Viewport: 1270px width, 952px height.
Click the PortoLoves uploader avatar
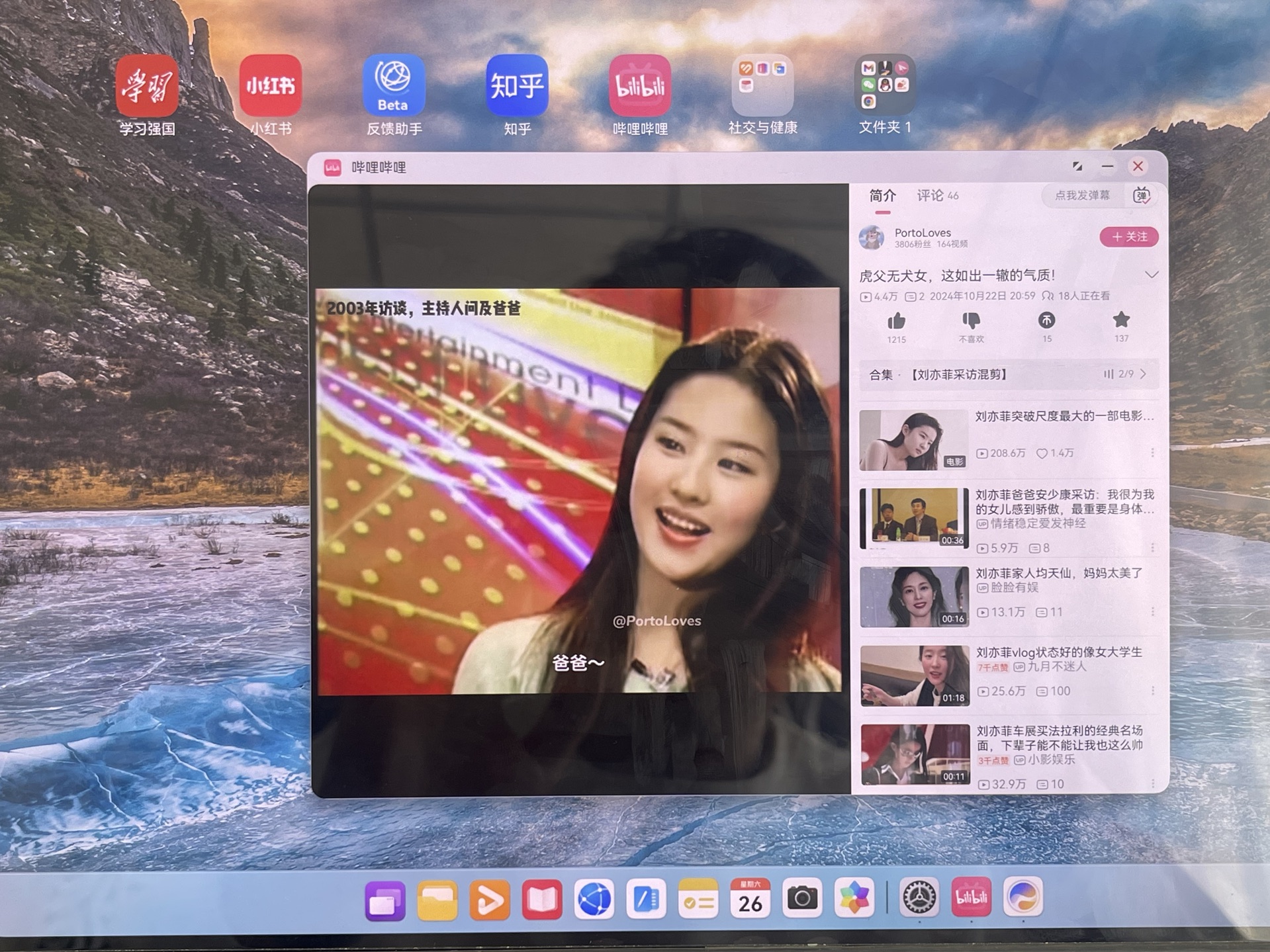pyautogui.click(x=872, y=238)
